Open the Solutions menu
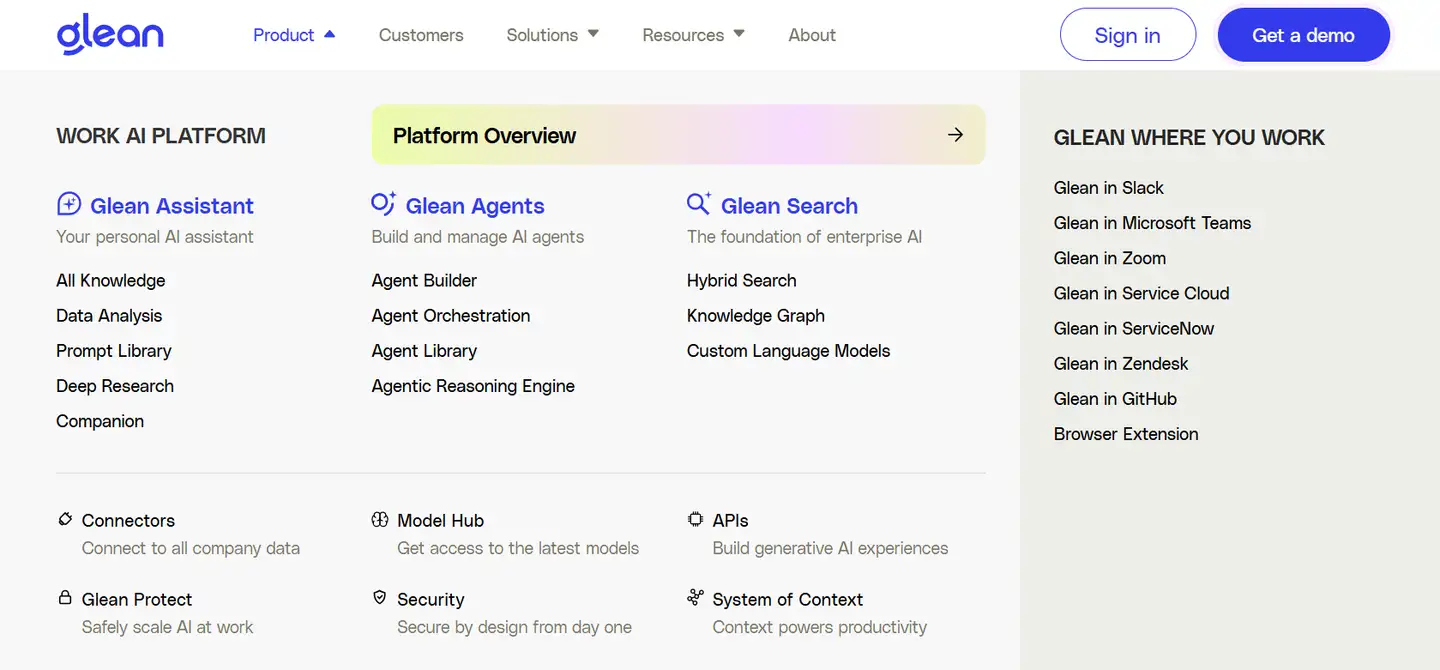 pos(542,35)
